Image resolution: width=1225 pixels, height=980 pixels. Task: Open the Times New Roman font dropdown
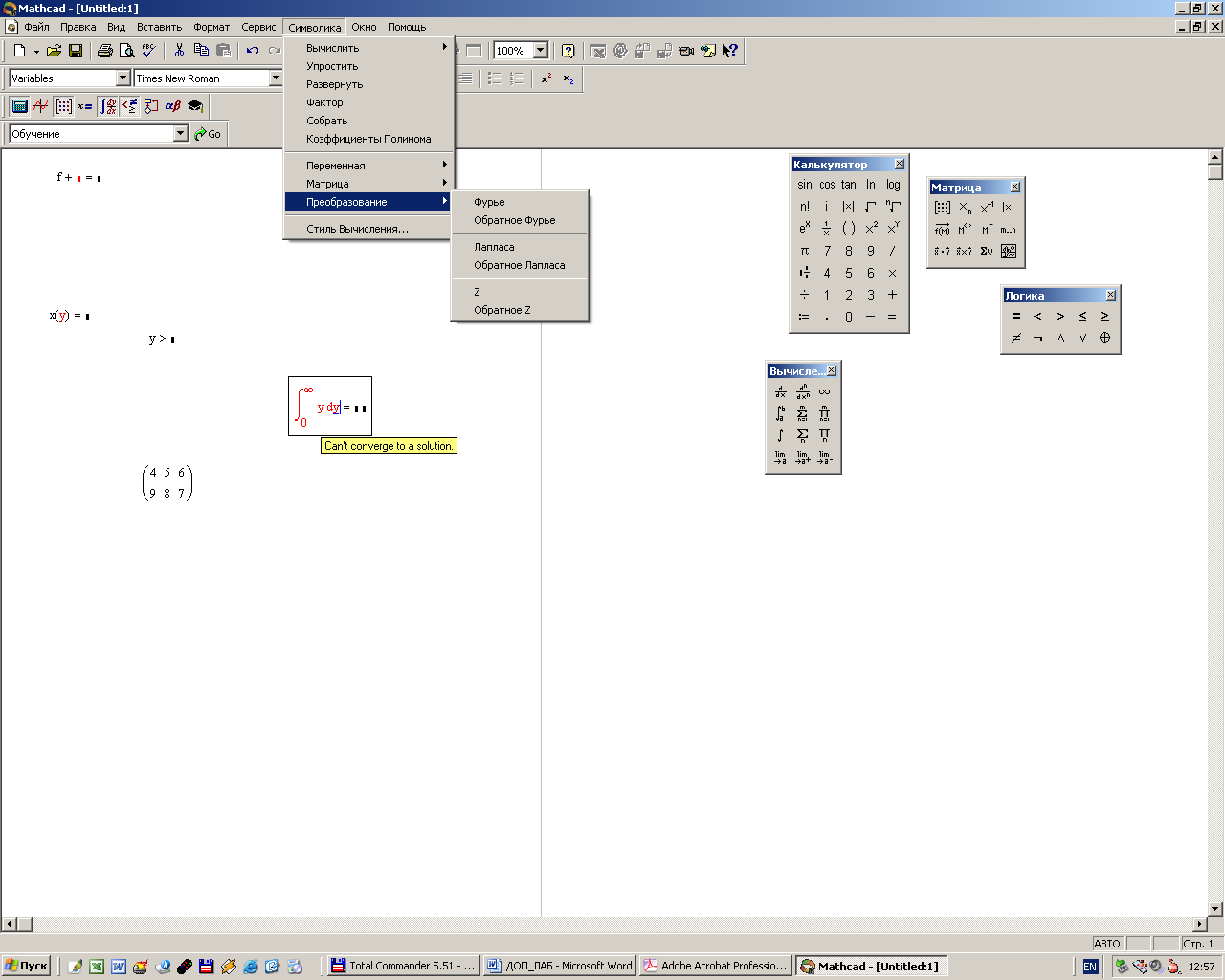click(276, 78)
